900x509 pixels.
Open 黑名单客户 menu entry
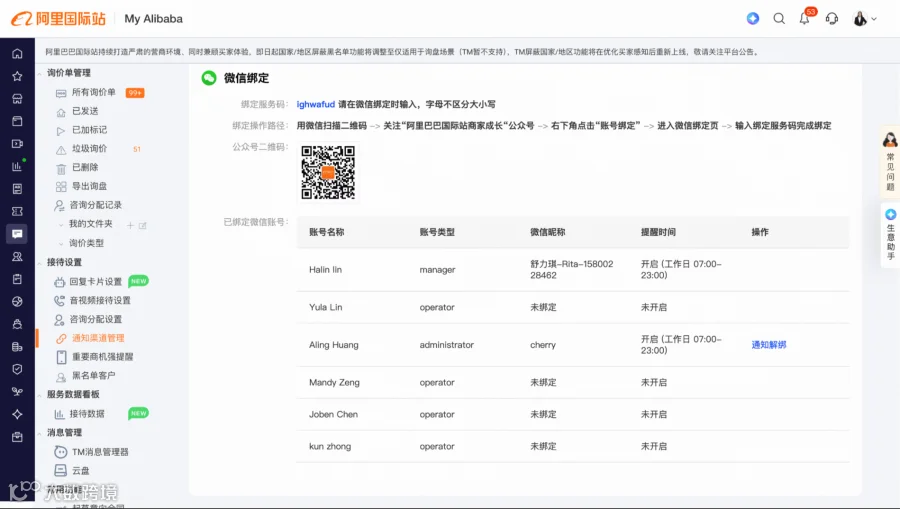coord(94,375)
